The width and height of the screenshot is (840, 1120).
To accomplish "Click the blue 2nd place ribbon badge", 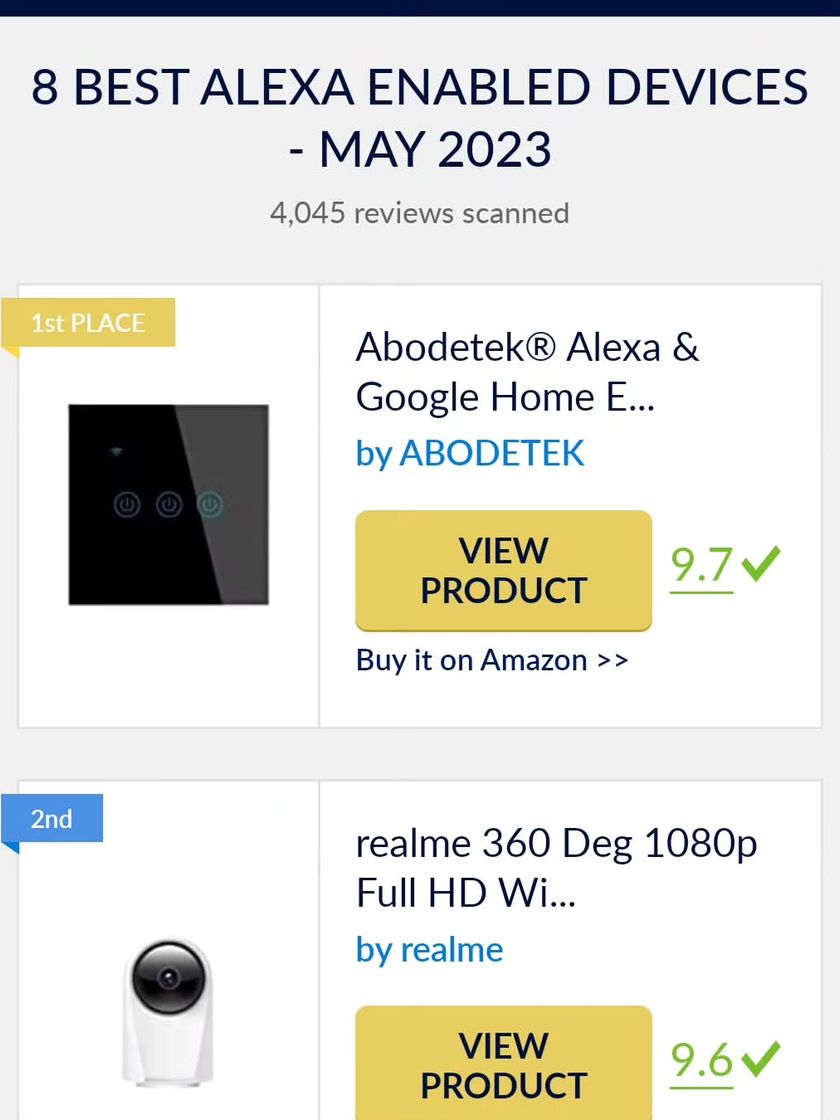I will pyautogui.click(x=52, y=819).
